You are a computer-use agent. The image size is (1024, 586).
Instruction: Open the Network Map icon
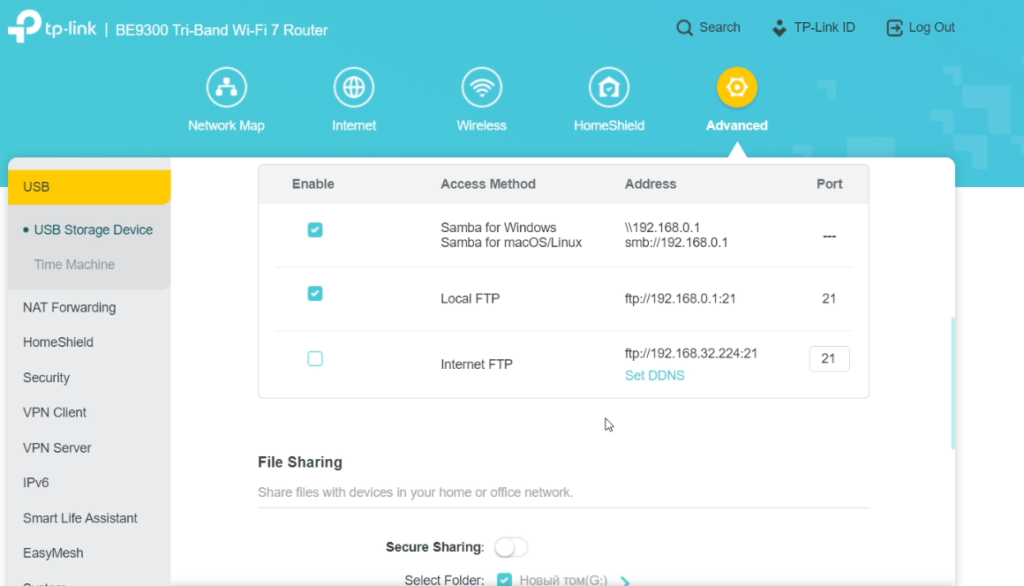point(227,87)
